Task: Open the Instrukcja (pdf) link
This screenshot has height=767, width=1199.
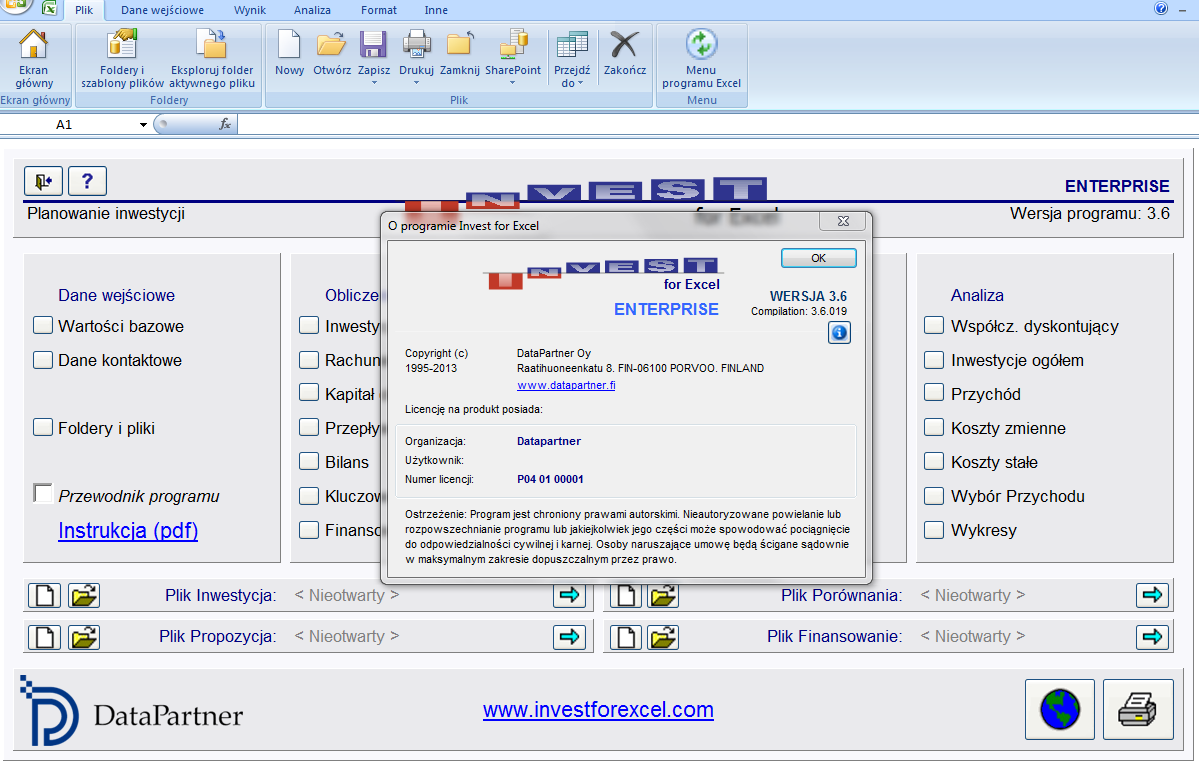Action: pyautogui.click(x=128, y=530)
